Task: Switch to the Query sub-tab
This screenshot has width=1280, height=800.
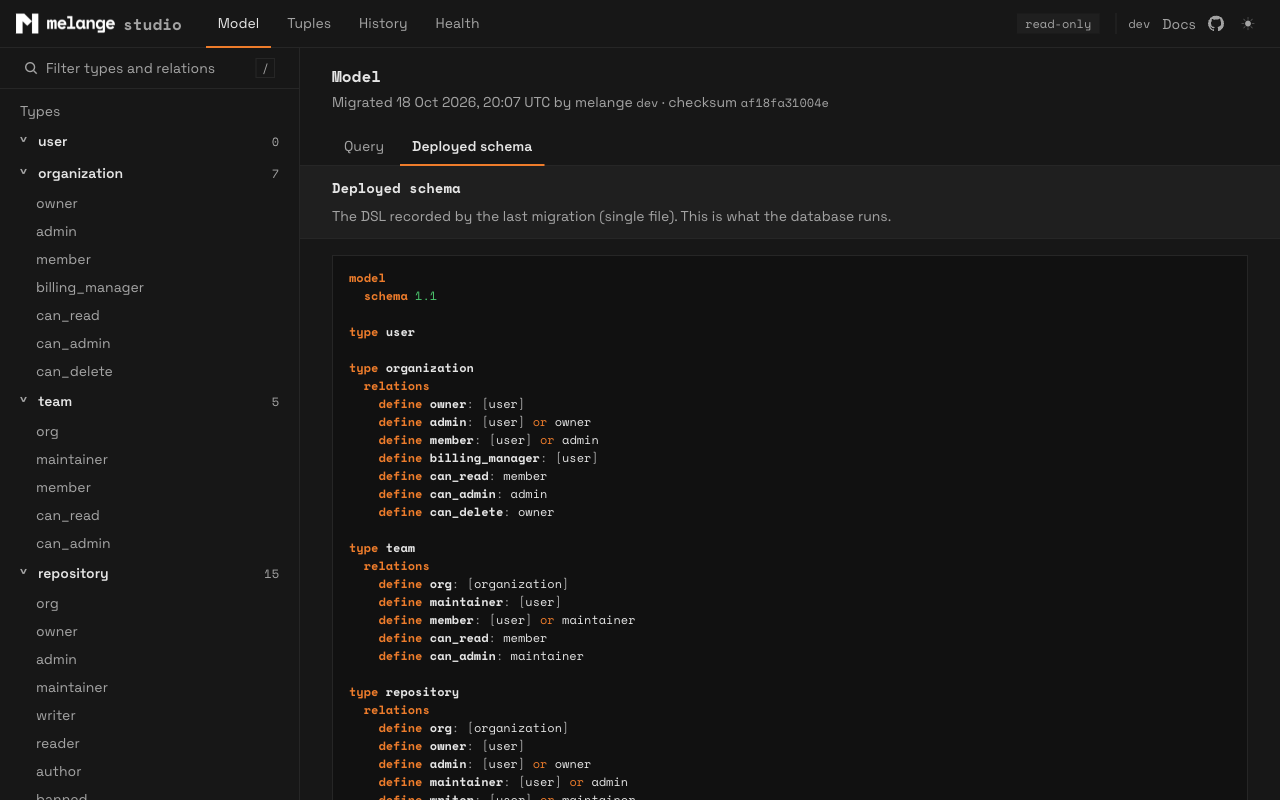Action: coord(364,146)
